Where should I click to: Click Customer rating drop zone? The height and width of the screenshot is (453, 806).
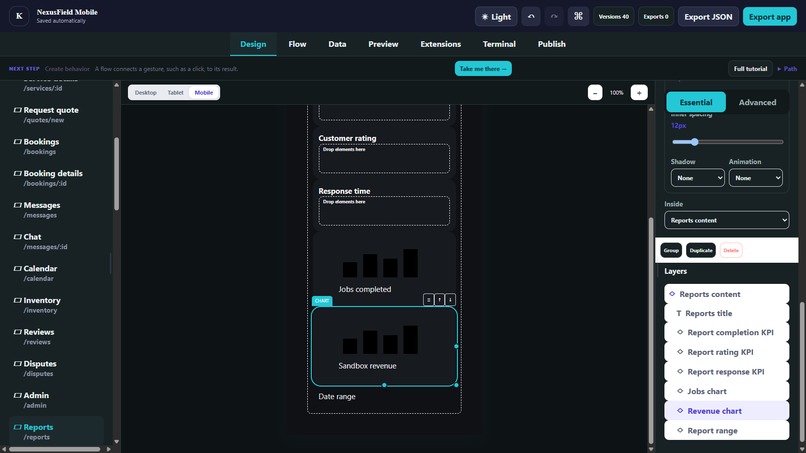point(384,158)
